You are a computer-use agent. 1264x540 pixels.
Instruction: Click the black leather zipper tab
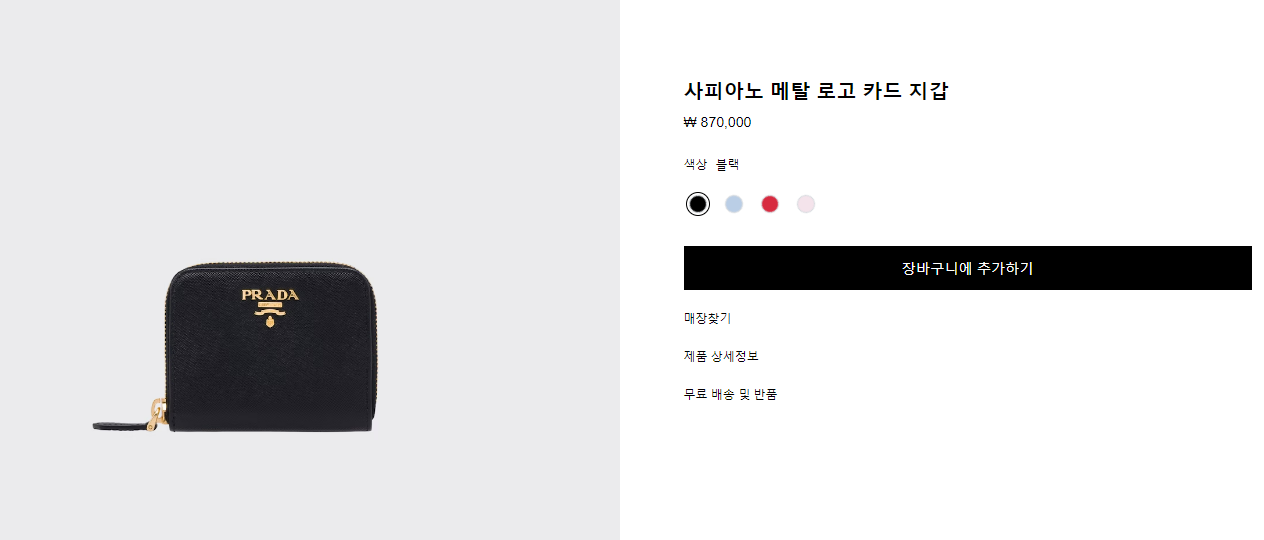point(120,426)
